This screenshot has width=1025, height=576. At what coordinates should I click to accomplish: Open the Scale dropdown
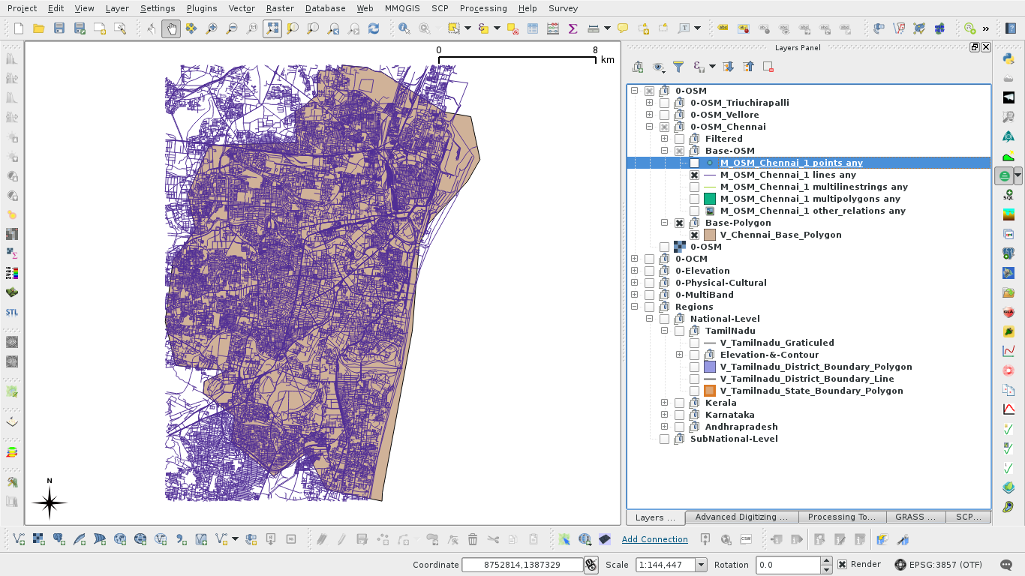coord(701,565)
